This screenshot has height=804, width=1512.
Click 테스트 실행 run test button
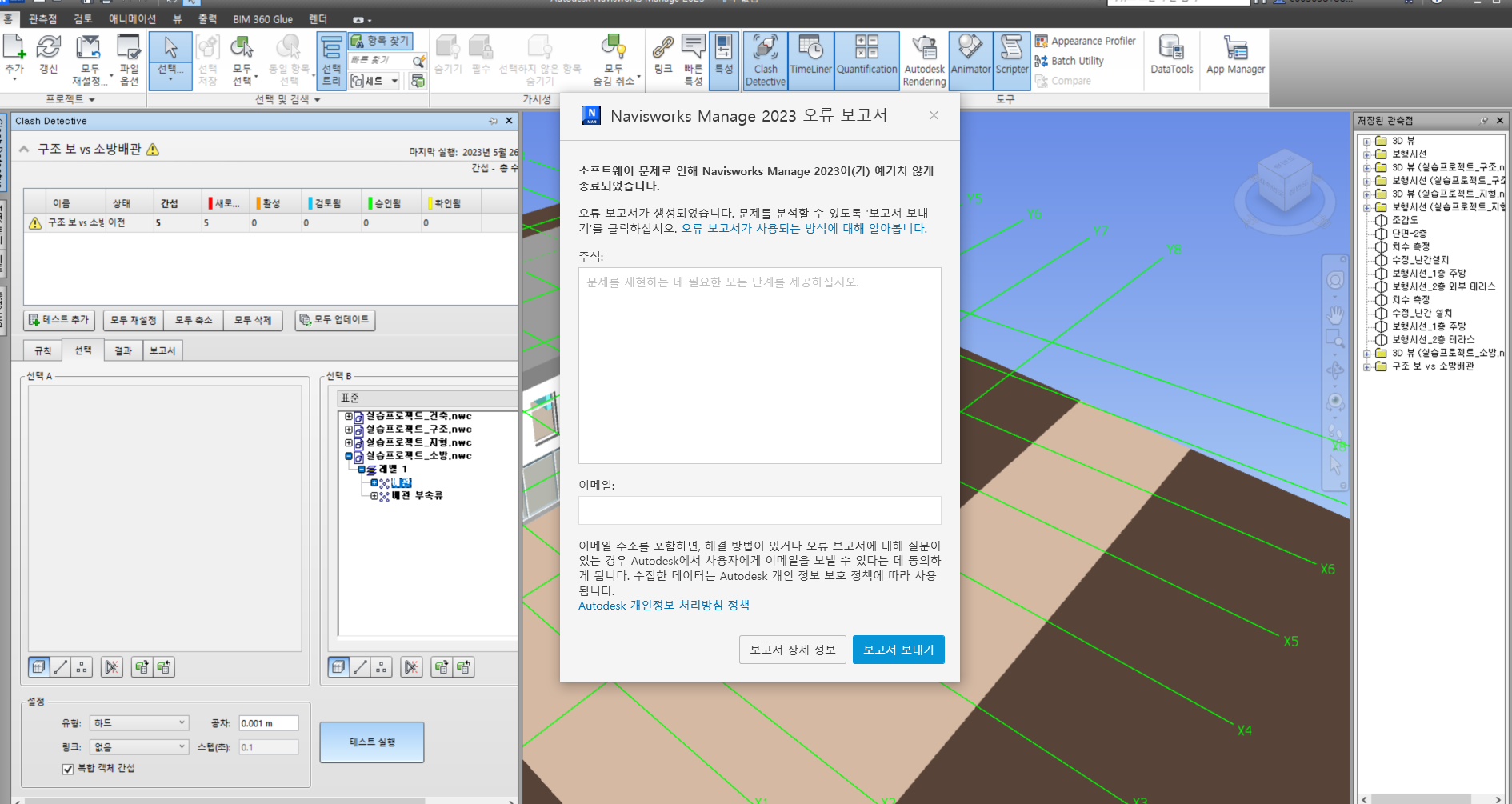pyautogui.click(x=372, y=742)
